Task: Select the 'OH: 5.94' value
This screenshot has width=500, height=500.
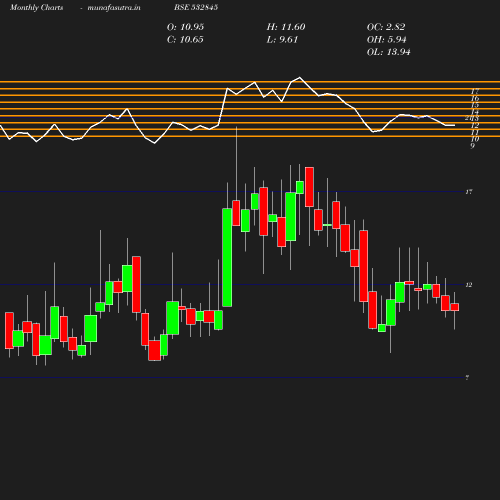Action: pos(386,40)
